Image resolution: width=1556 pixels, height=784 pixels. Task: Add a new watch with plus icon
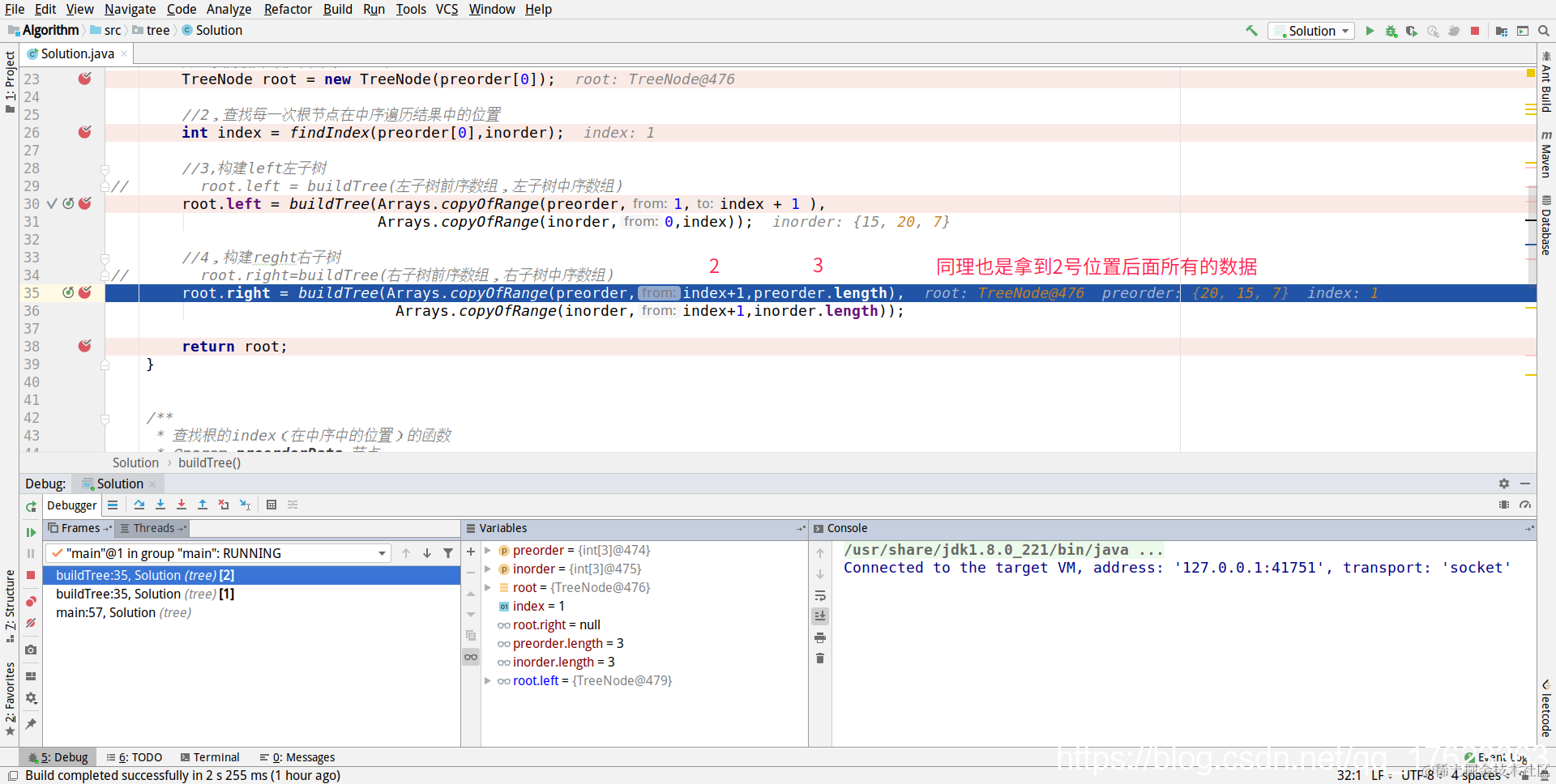tap(471, 552)
